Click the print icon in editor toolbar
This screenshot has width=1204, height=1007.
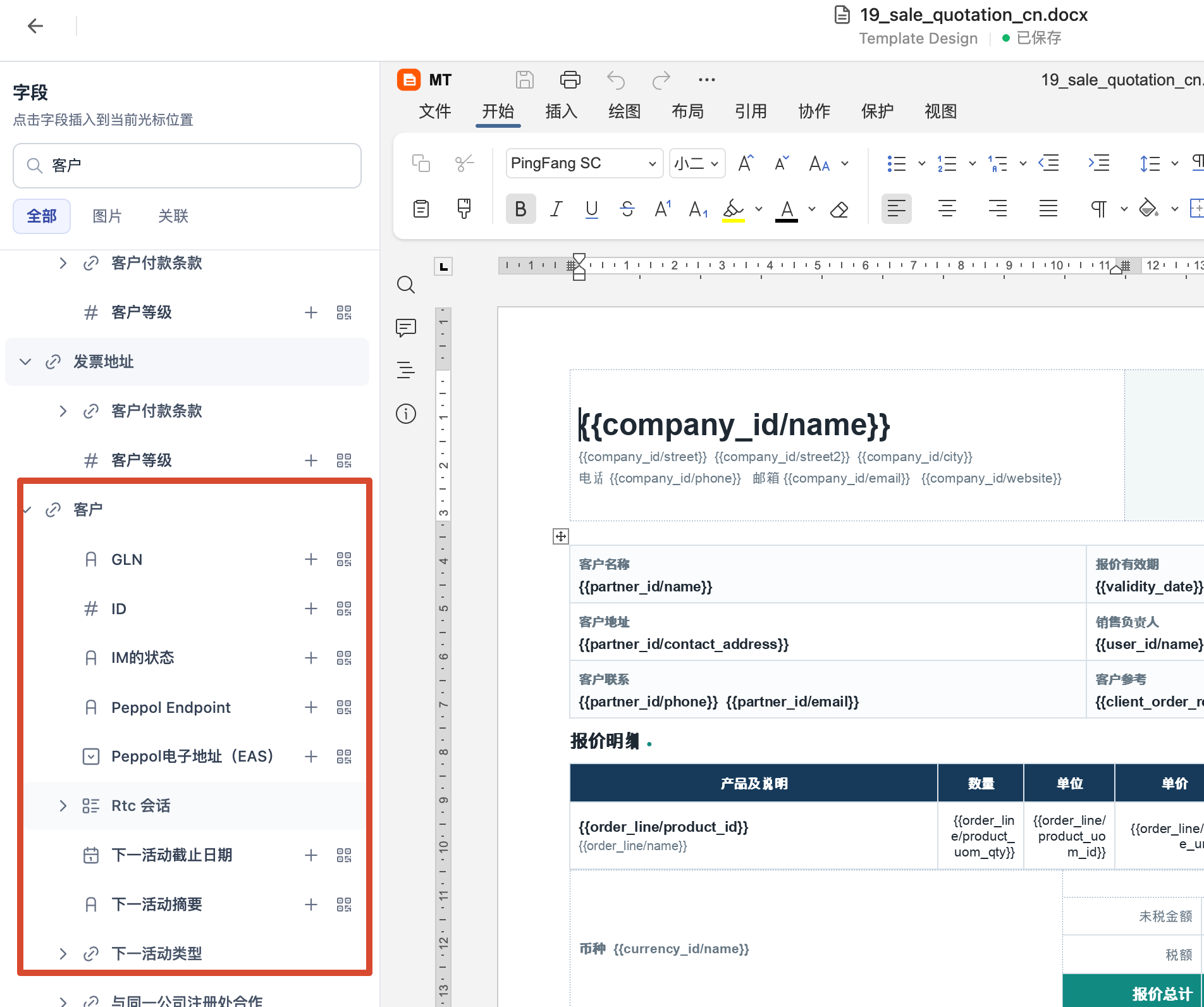tap(570, 80)
